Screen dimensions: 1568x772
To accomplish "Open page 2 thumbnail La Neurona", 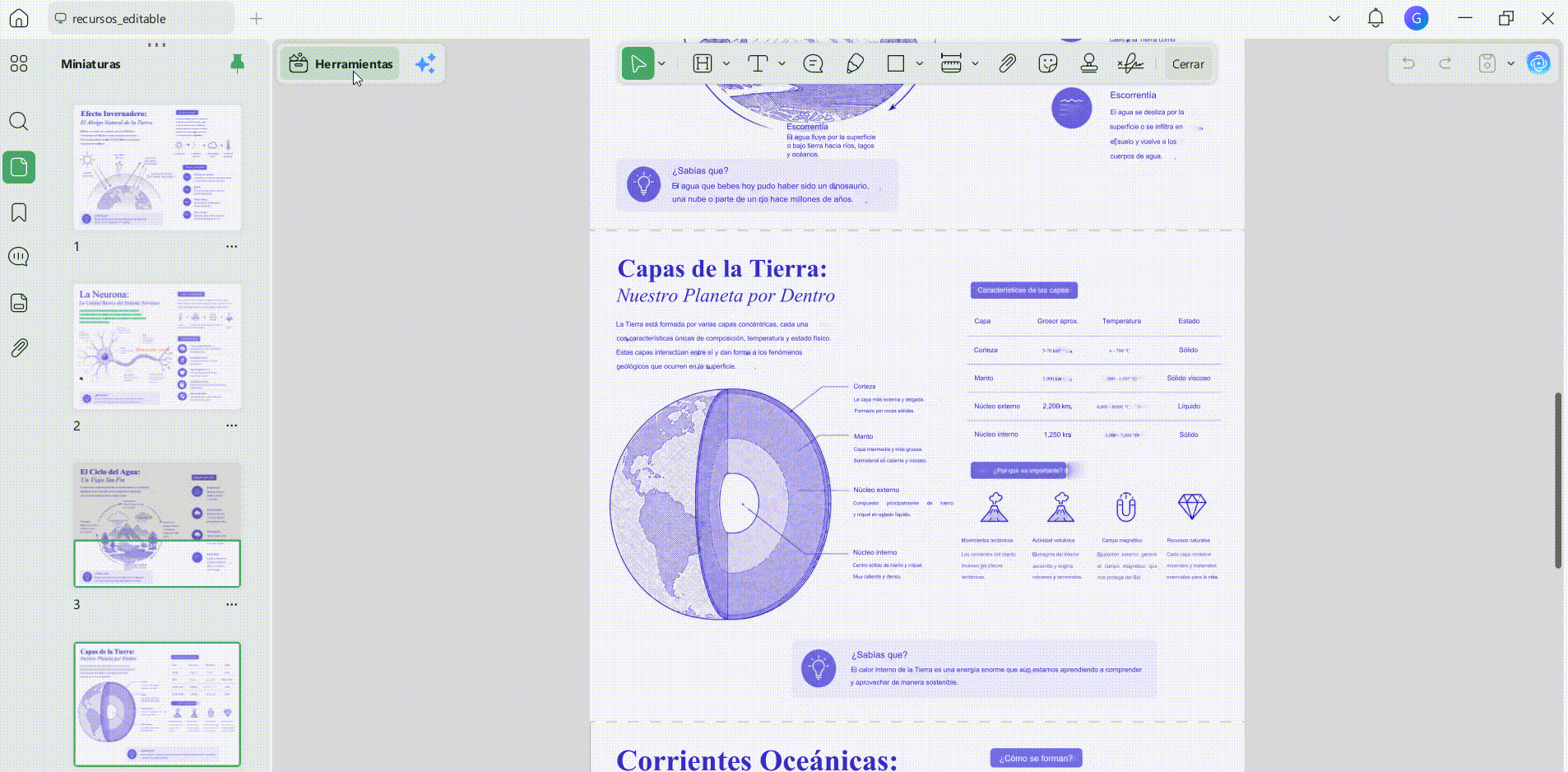I will [157, 346].
